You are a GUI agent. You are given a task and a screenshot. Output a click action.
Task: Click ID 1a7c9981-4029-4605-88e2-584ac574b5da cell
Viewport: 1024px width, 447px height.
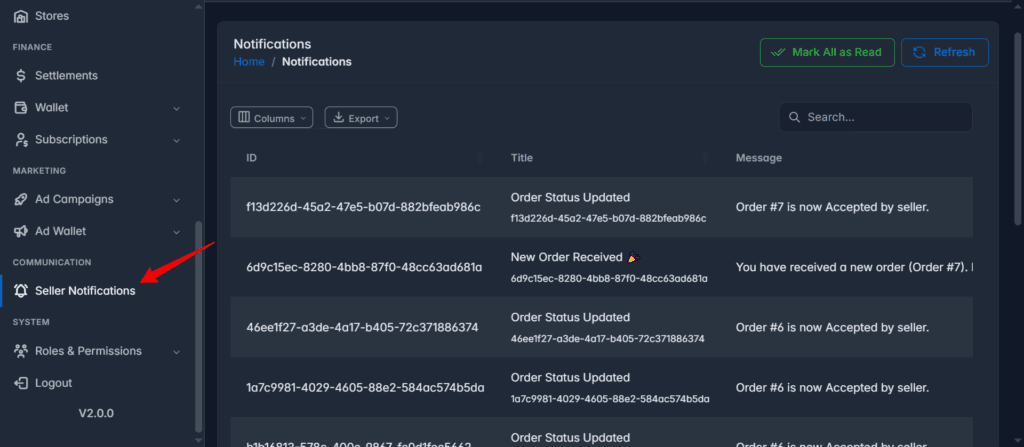[x=365, y=388]
